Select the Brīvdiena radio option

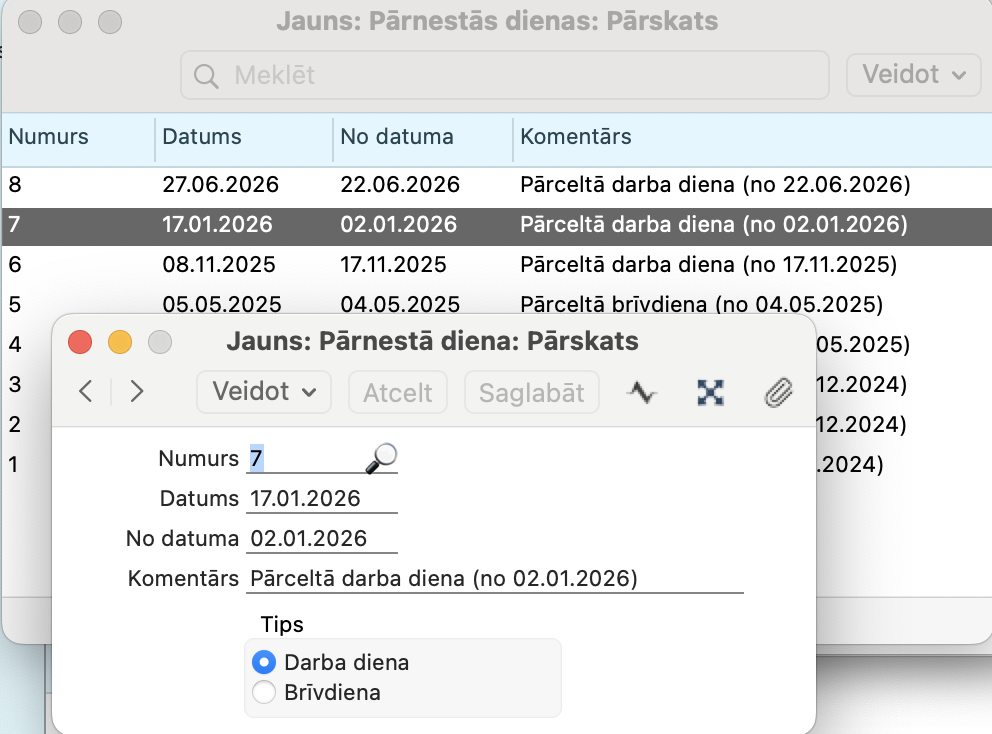click(x=264, y=692)
